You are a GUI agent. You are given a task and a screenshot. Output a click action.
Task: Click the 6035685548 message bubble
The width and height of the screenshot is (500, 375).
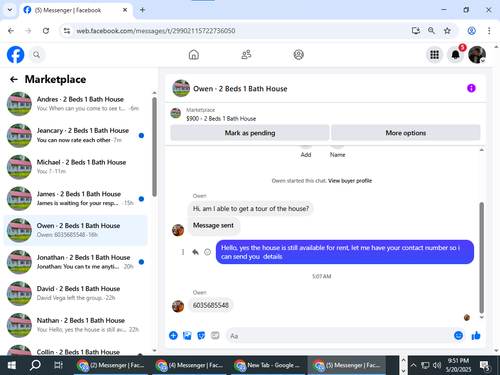click(x=211, y=305)
